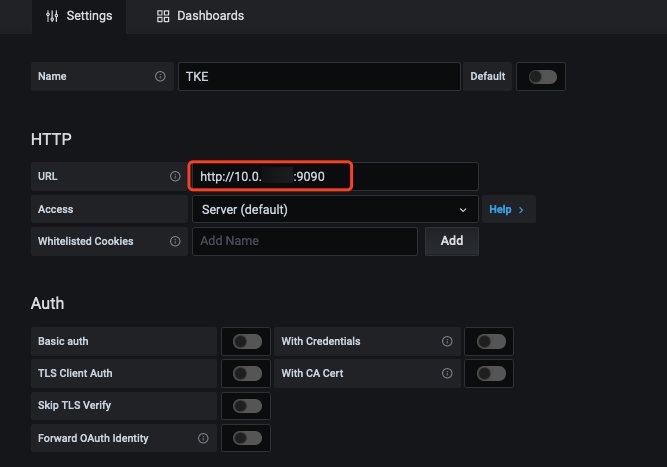Focus the Name field containing TKE
Screen dimensions: 667x467
(x=318, y=76)
